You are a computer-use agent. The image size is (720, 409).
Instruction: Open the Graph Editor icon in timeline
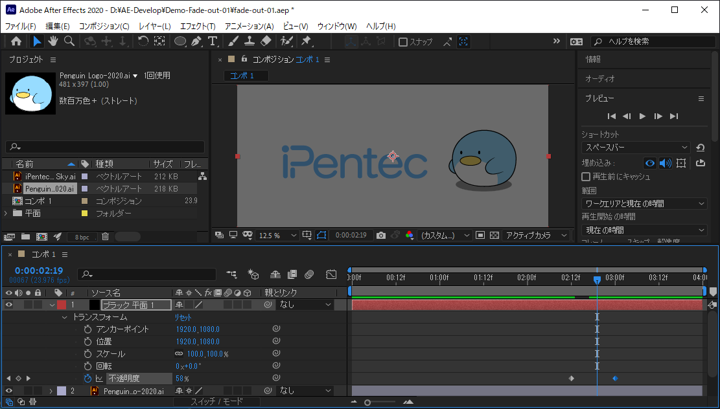331,275
